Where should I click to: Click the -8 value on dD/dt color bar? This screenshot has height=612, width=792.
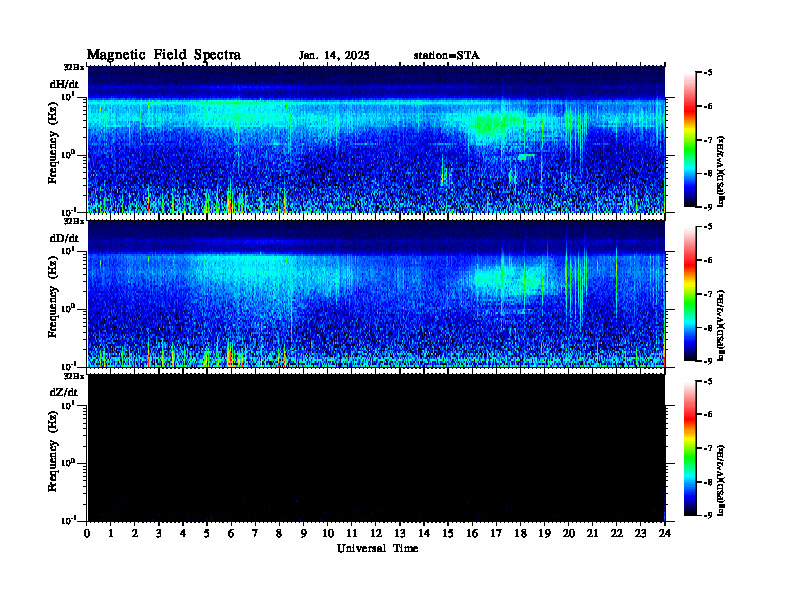(708, 328)
